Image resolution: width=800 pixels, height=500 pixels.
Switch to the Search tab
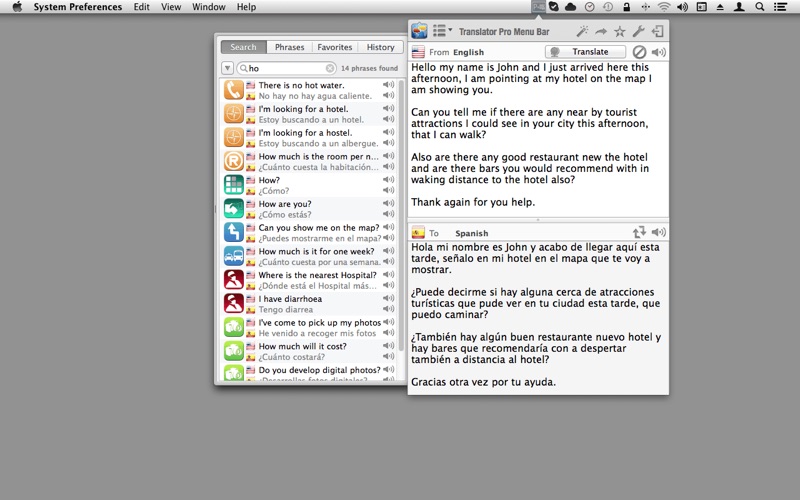tap(243, 47)
